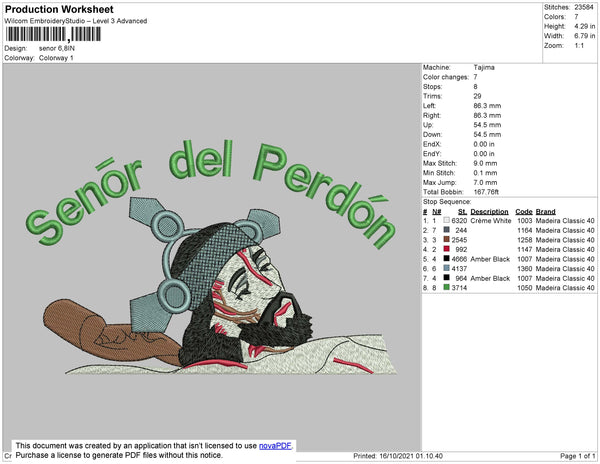The image size is (600, 464).
Task: Click the barcode under the title
Action: (x=53, y=34)
